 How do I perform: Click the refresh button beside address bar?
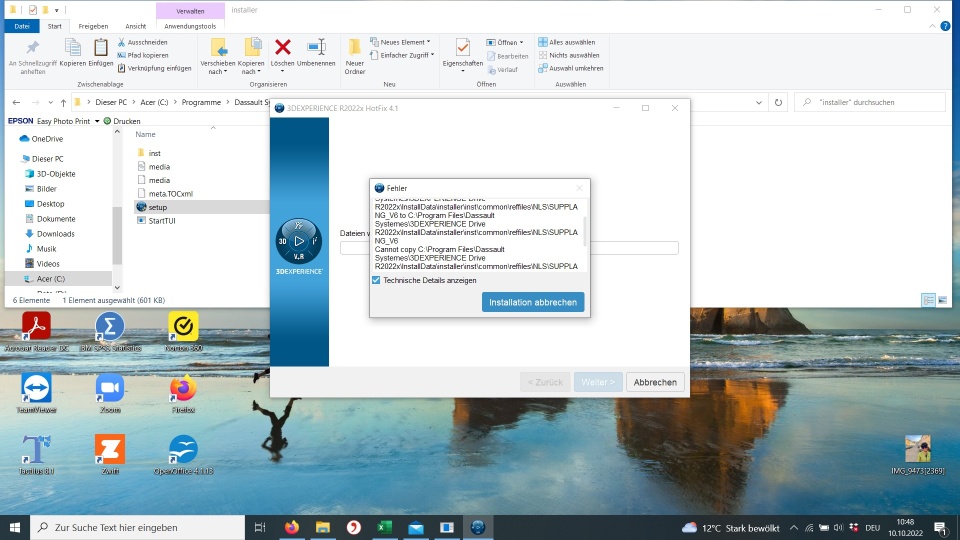click(x=778, y=102)
